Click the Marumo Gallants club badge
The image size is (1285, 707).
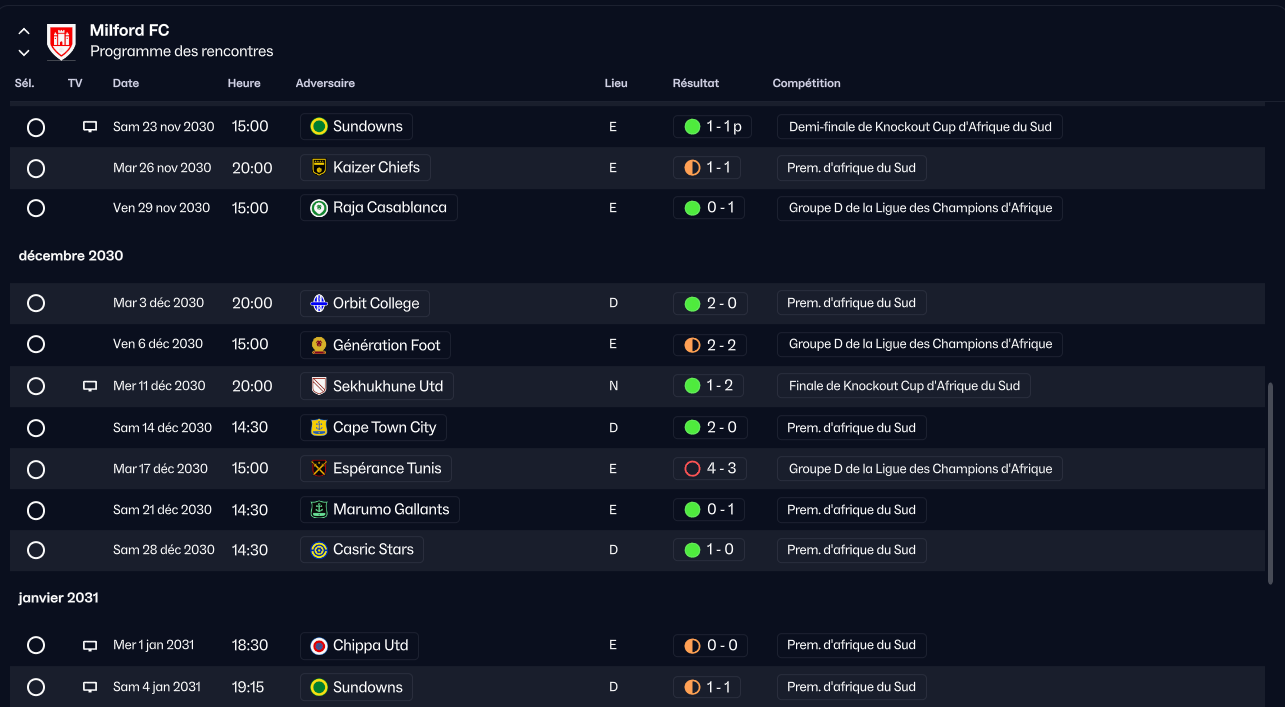(x=319, y=509)
